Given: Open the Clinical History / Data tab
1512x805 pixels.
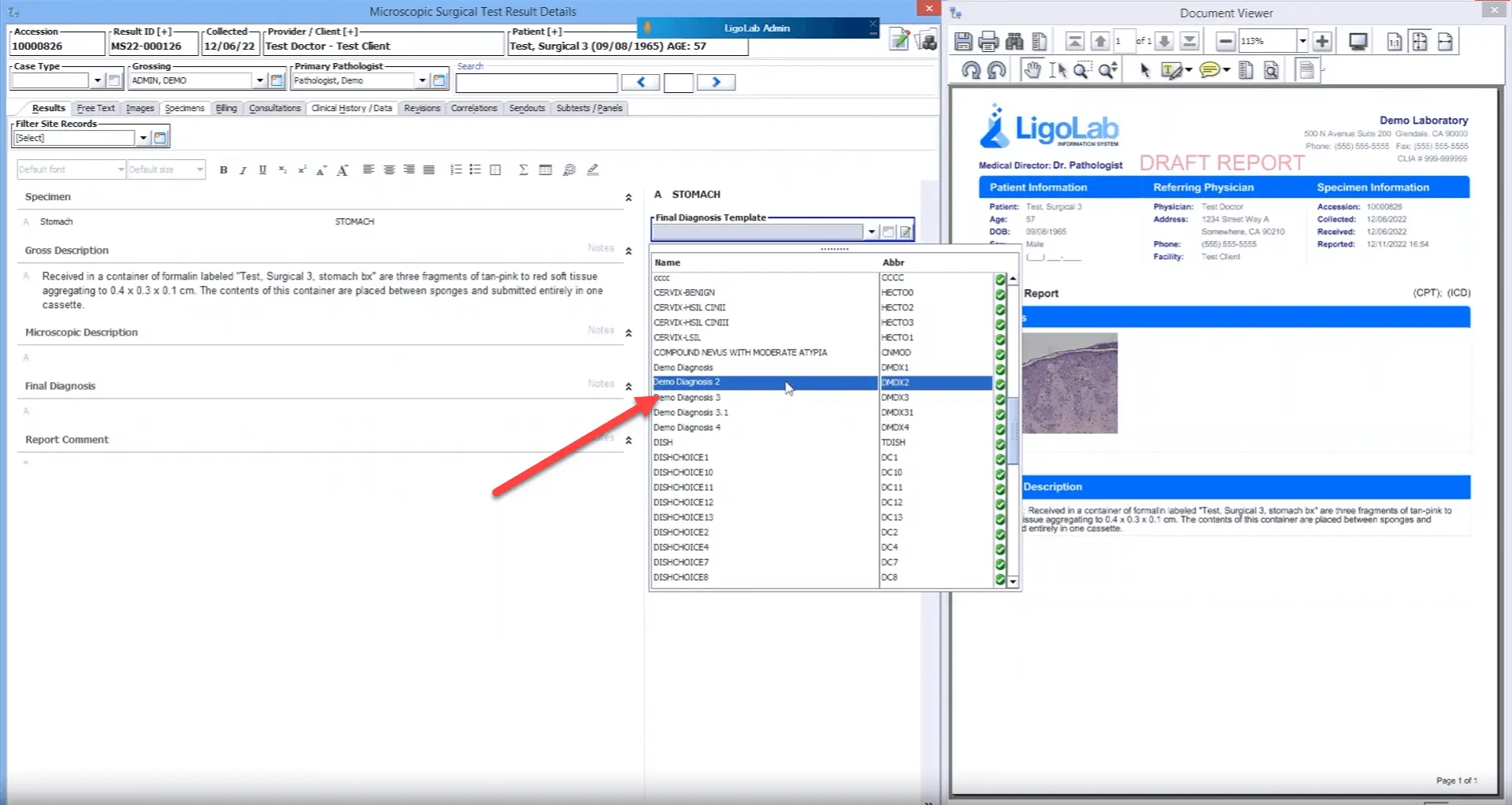Looking at the screenshot, I should coord(351,108).
